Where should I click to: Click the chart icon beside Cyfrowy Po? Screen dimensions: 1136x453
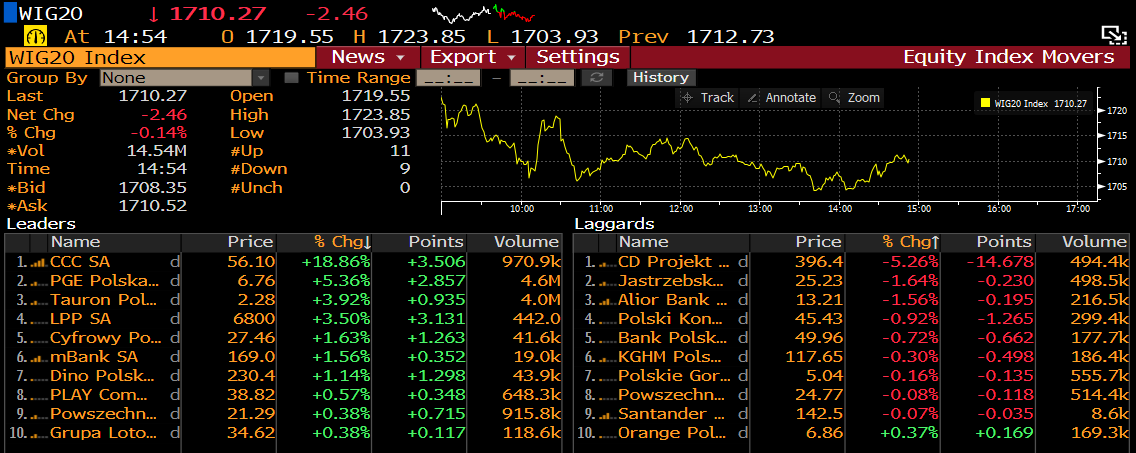click(x=38, y=338)
